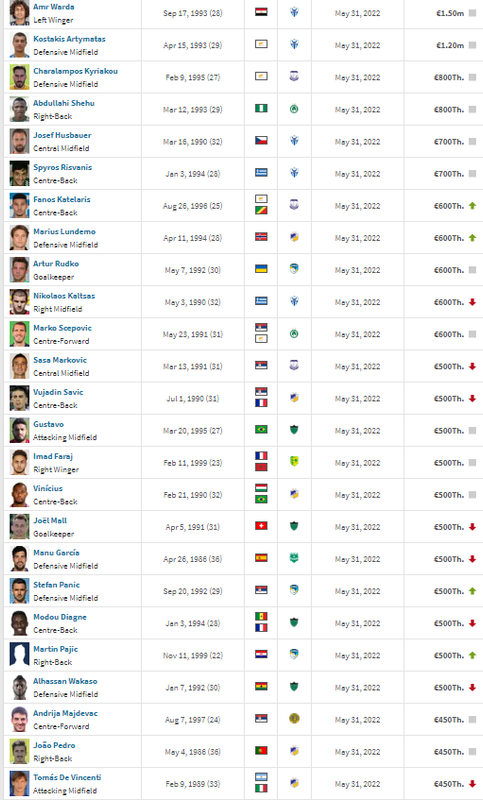Viewport: 483px width, 800px height.
Task: Click Martin Pajic's placeholder silhouette photo
Action: pyautogui.click(x=19, y=655)
